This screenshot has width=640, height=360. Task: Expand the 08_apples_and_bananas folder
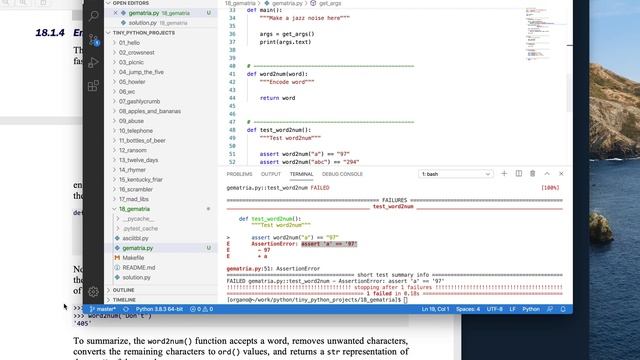[x=161, y=111]
